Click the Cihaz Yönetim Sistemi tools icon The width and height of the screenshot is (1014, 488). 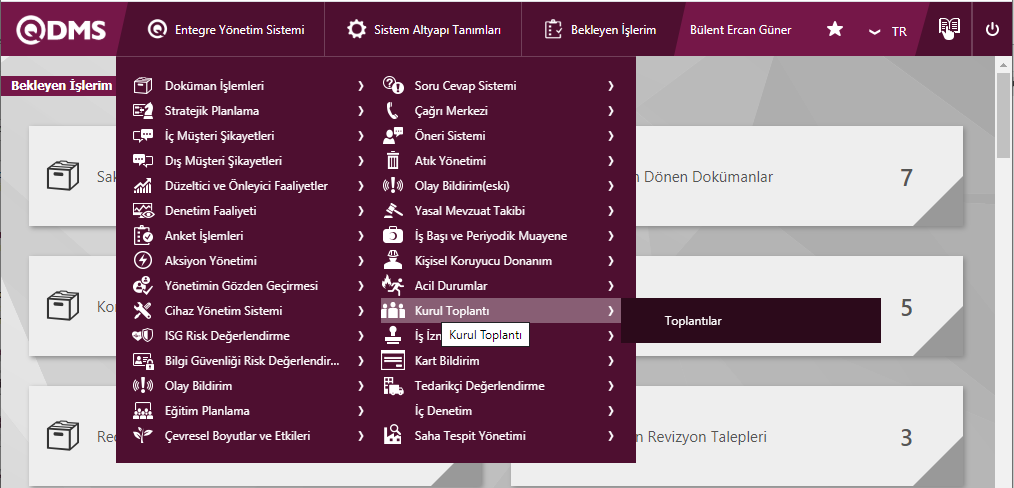[x=143, y=311]
